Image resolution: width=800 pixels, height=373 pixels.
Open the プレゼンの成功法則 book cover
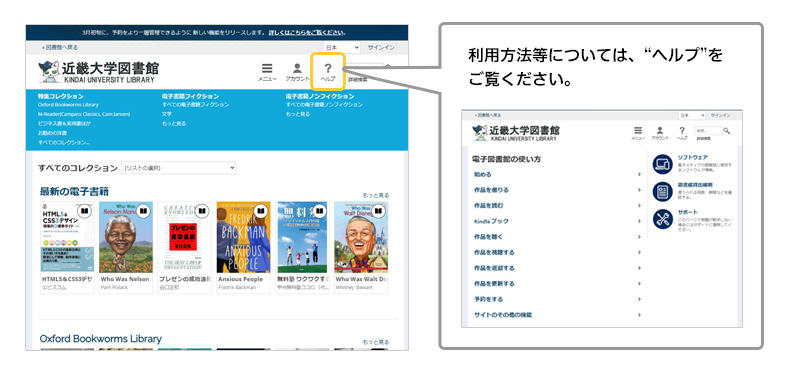[185, 237]
